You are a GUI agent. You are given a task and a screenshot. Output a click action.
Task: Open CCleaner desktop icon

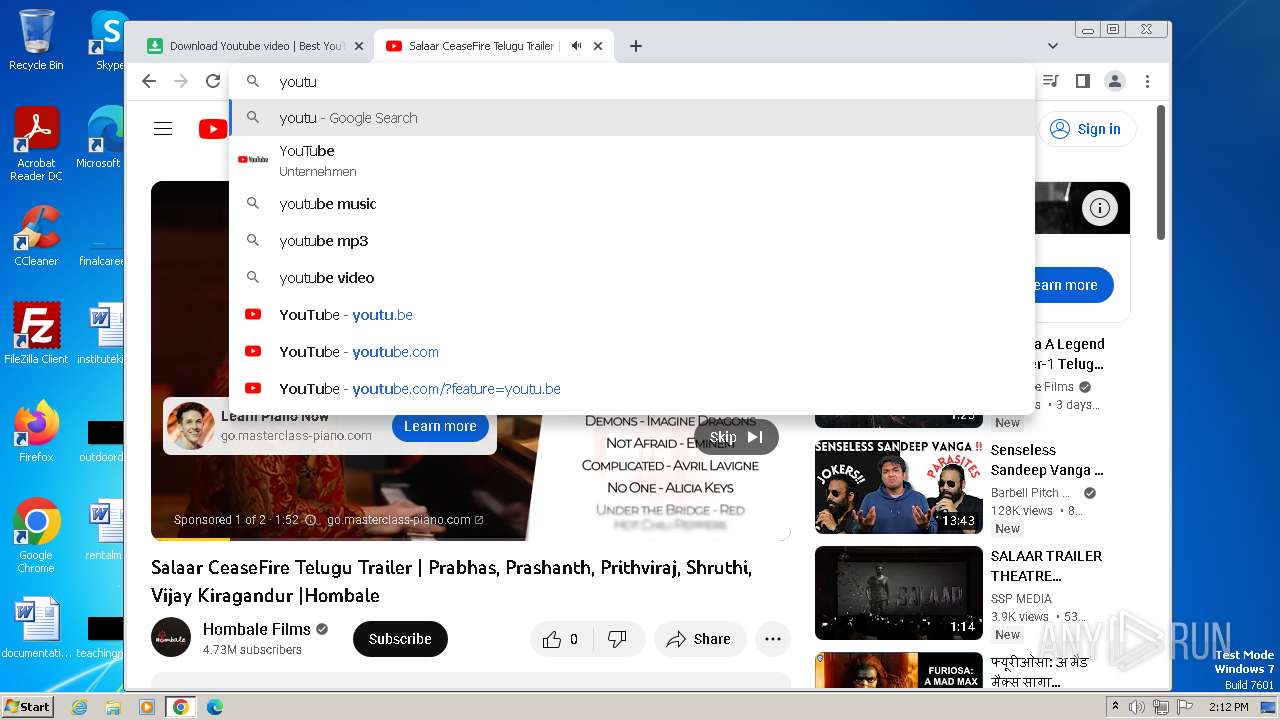coord(36,236)
